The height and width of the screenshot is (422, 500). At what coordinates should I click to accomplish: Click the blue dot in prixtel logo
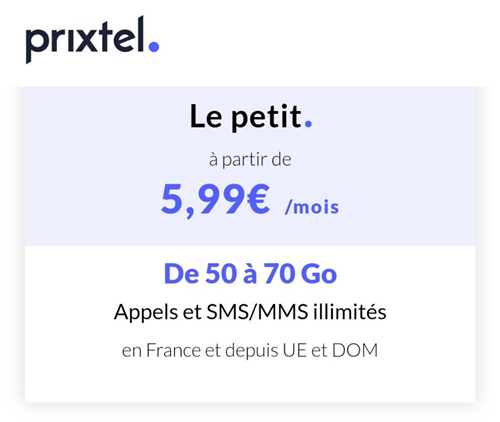[154, 46]
